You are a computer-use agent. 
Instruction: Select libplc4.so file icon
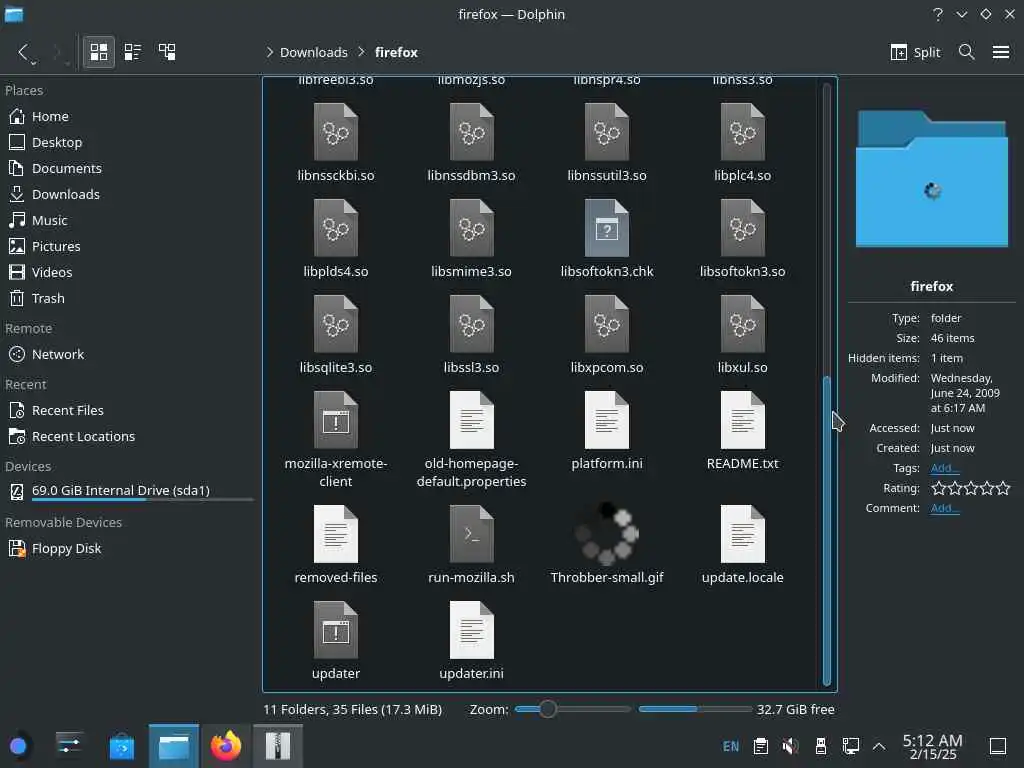point(743,132)
